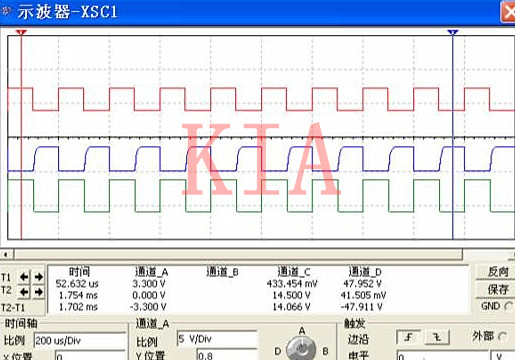Click the 时间轴 group label
The width and height of the screenshot is (515, 360).
point(21,323)
